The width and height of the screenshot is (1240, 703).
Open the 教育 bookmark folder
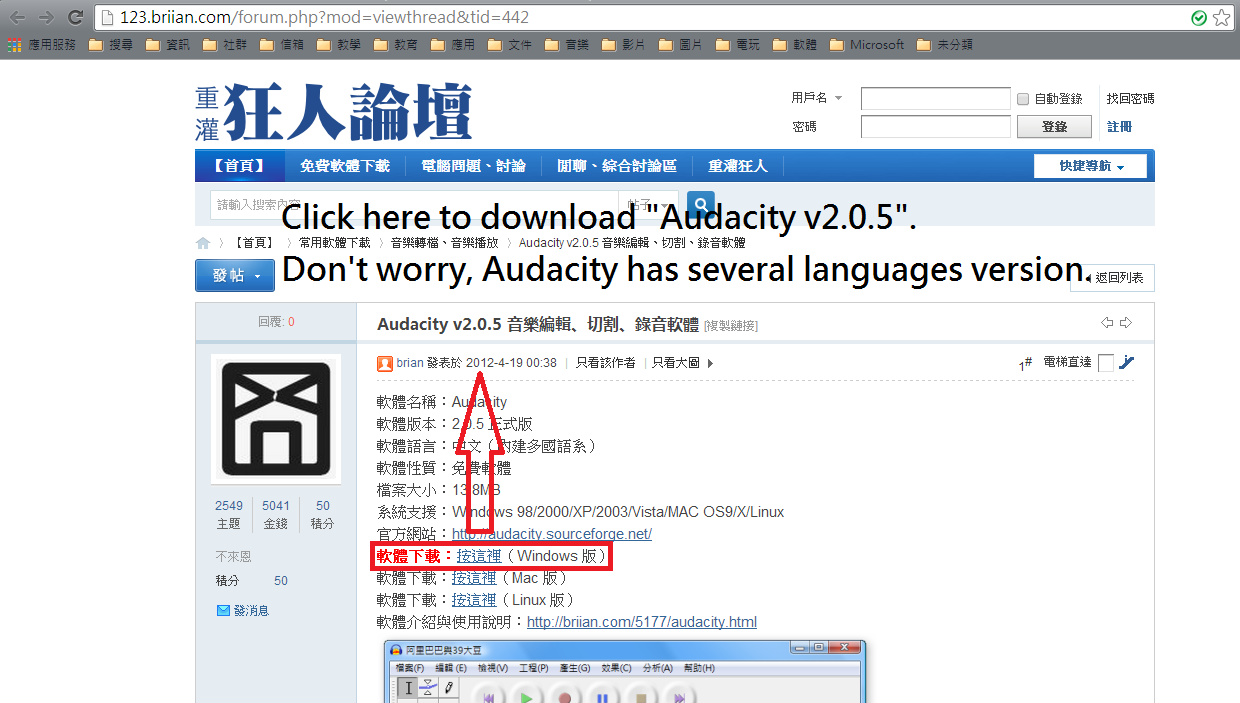coord(396,45)
